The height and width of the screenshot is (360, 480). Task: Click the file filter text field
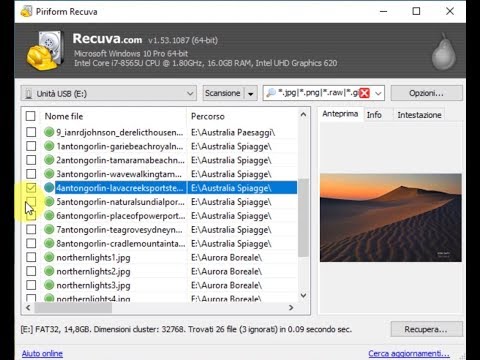pyautogui.click(x=318, y=93)
